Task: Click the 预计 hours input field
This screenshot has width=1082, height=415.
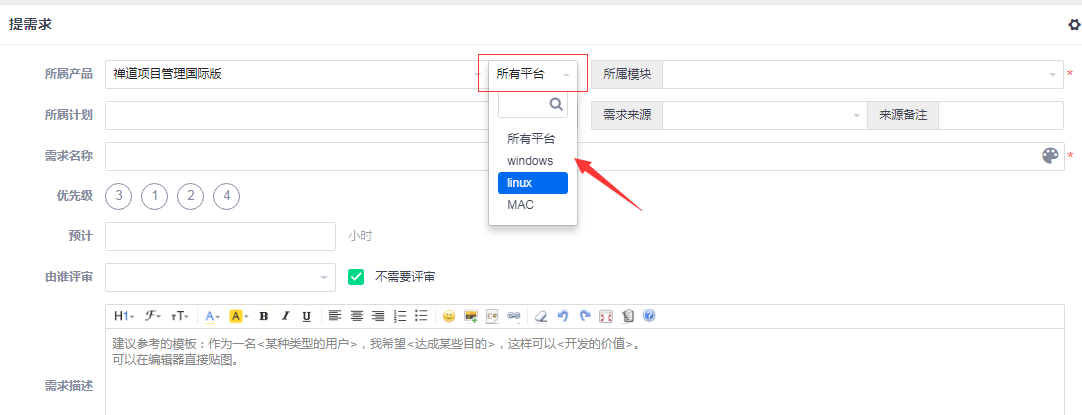Action: click(220, 236)
